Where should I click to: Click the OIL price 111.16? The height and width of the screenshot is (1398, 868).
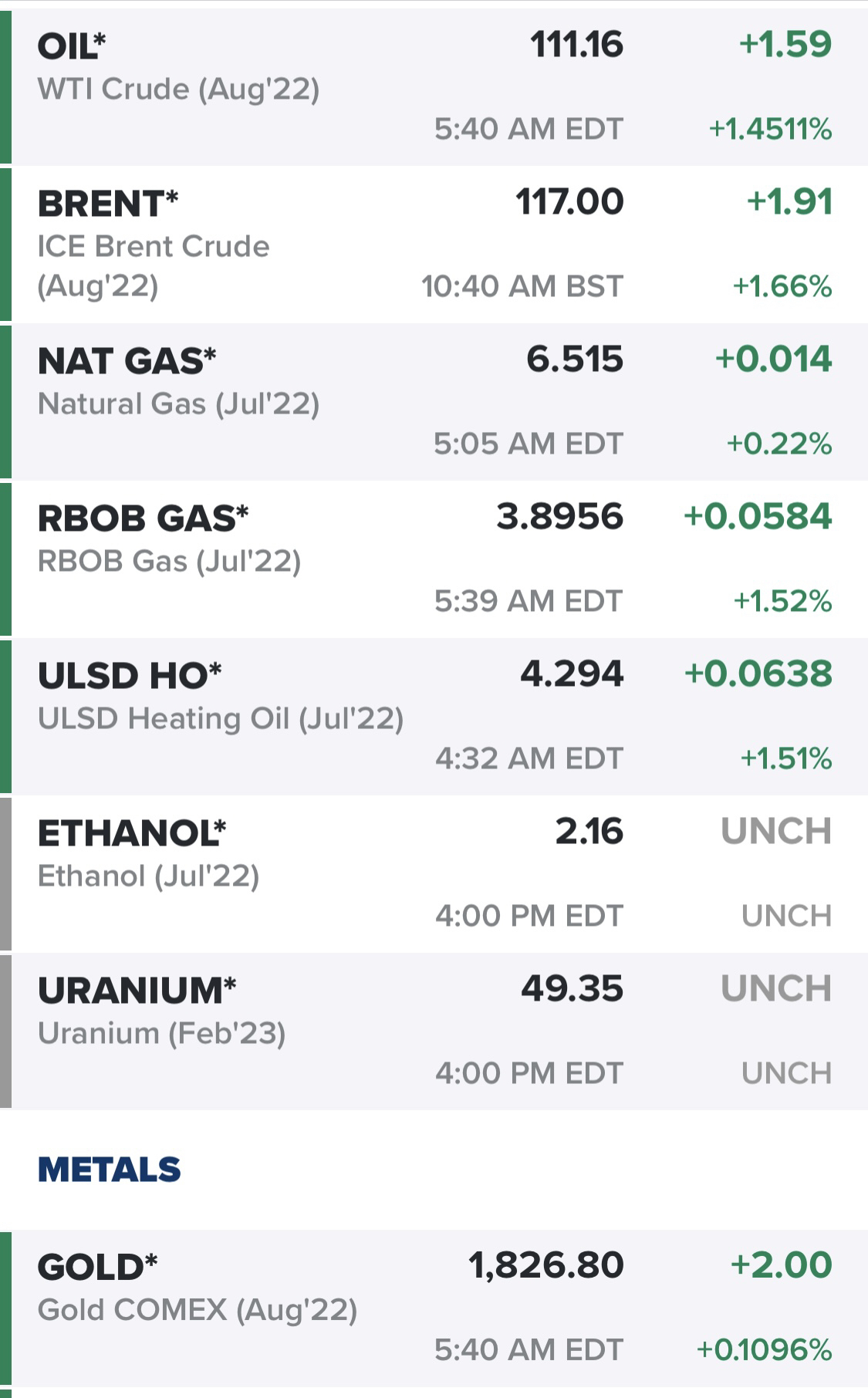(576, 45)
